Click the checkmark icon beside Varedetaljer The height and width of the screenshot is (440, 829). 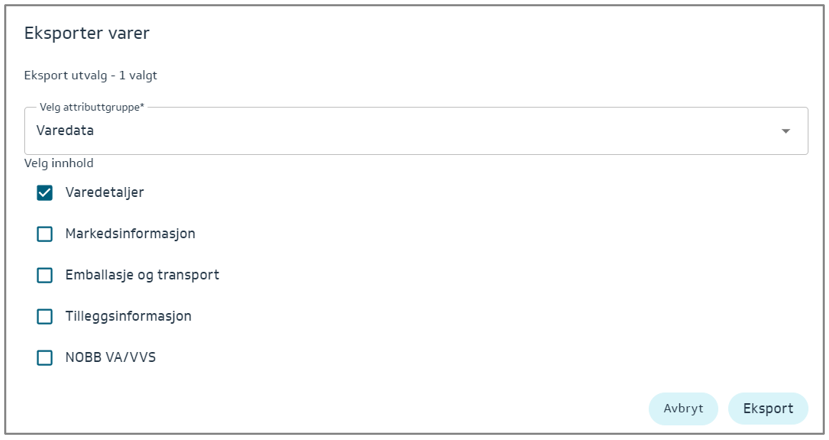click(x=45, y=193)
